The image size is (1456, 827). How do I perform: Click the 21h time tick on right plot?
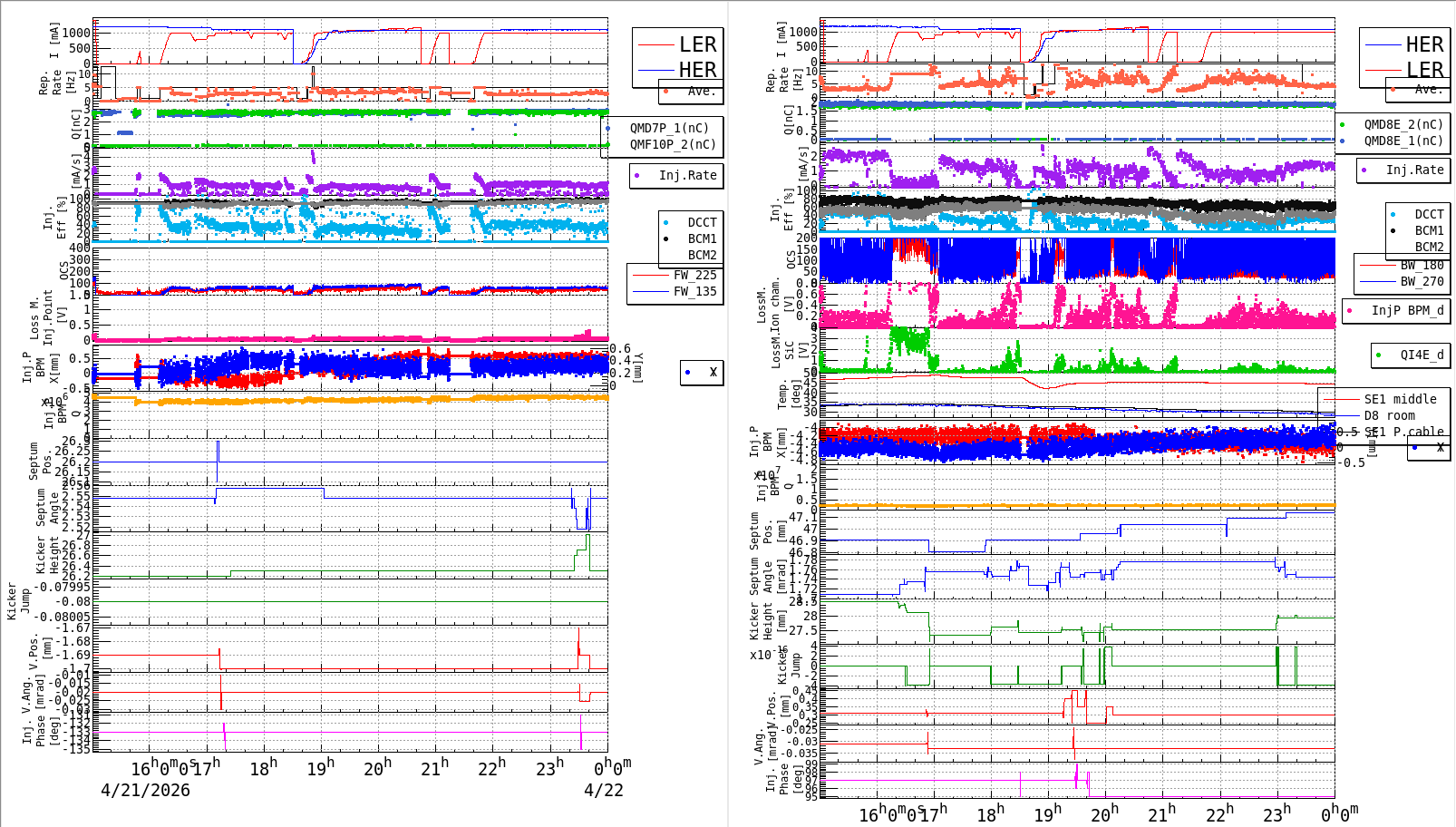point(1161,813)
